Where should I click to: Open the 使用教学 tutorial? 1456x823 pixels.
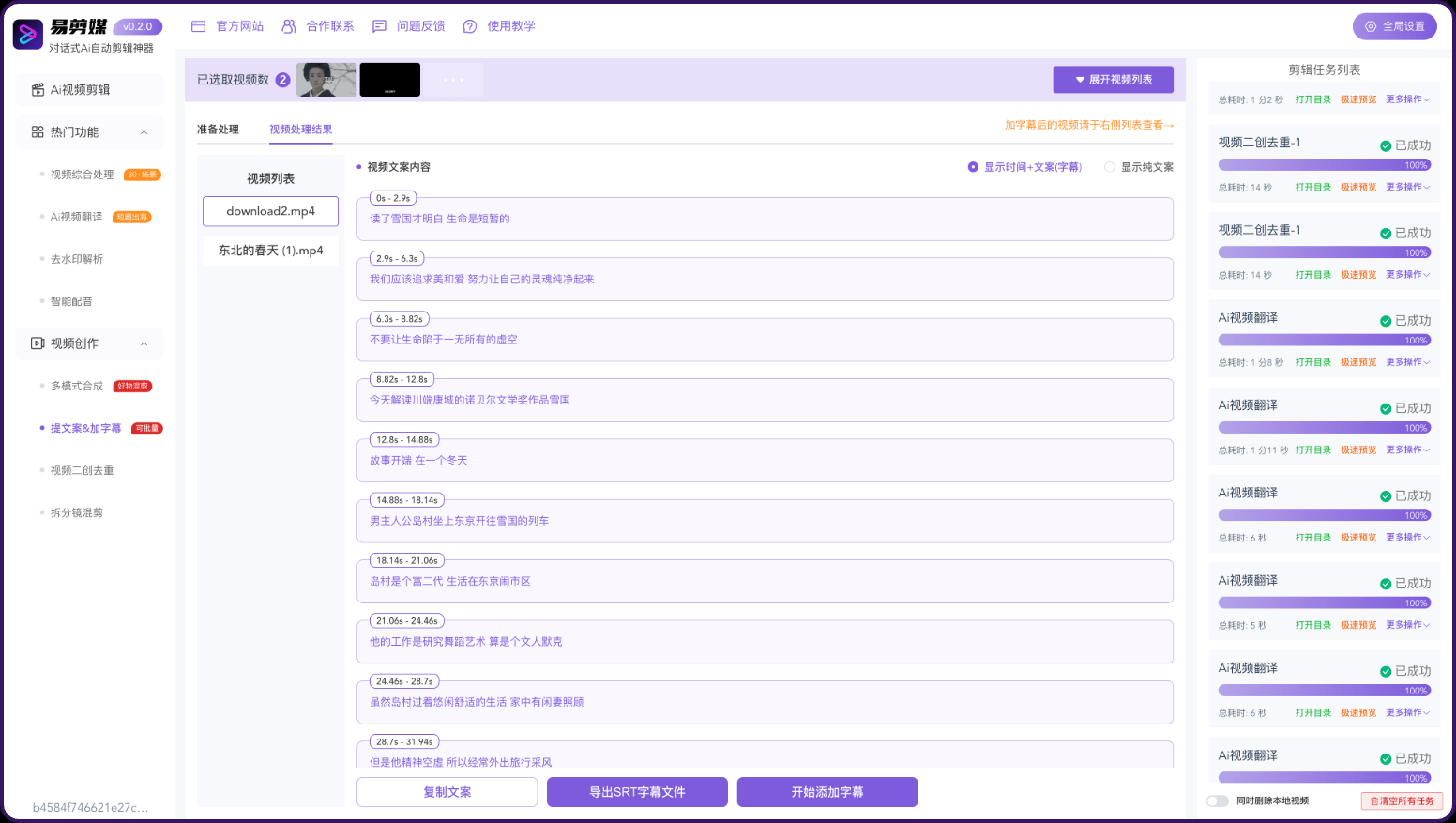click(499, 26)
